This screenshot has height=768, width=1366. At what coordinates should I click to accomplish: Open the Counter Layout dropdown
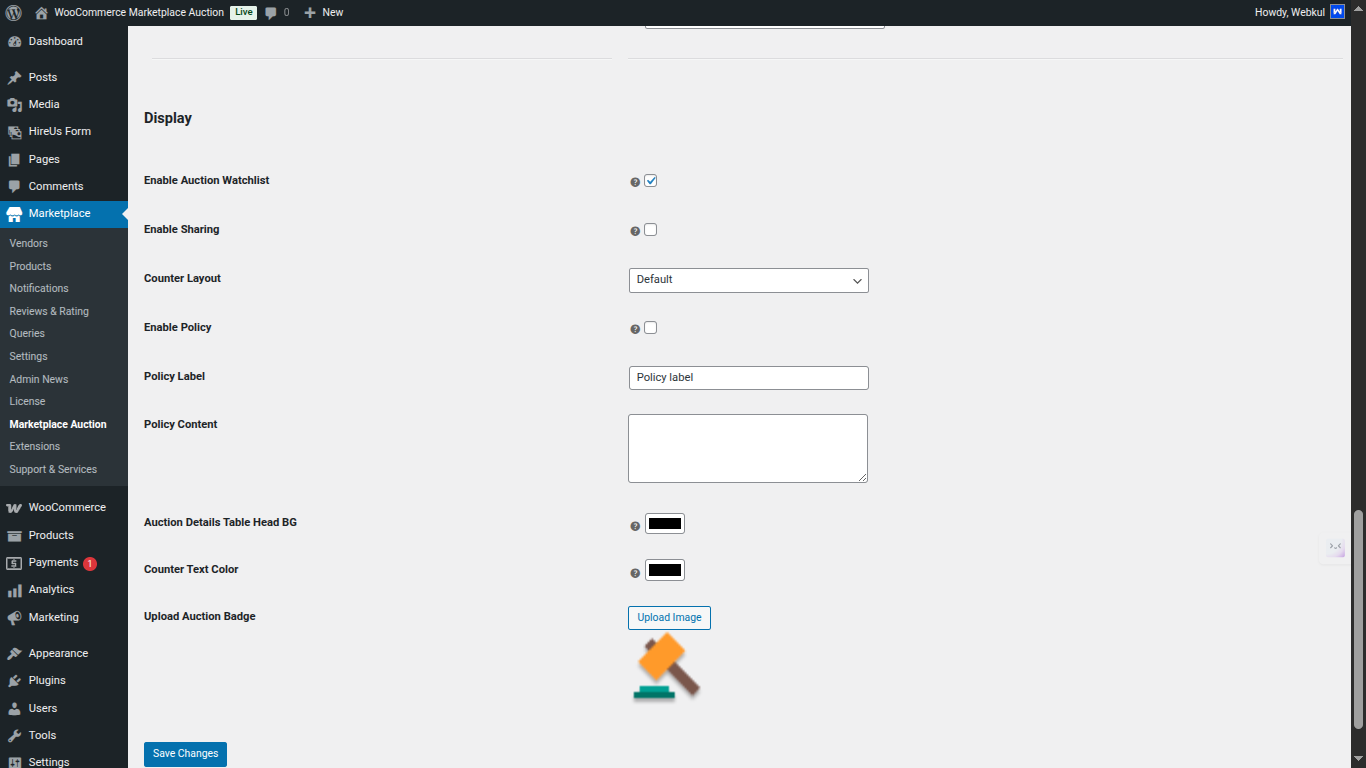coord(747,280)
